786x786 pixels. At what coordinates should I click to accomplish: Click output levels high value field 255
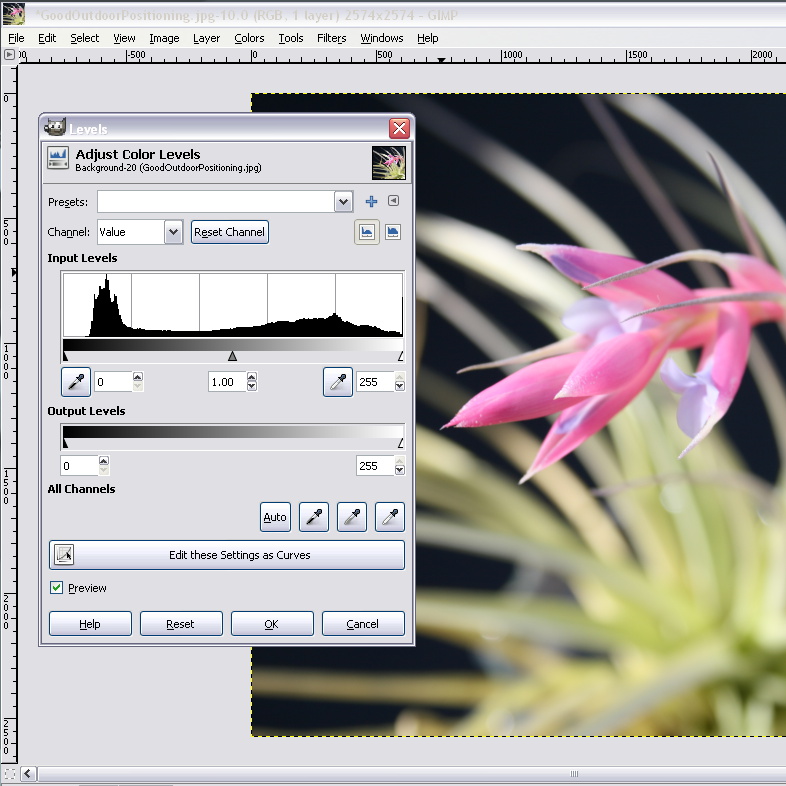pyautogui.click(x=375, y=466)
